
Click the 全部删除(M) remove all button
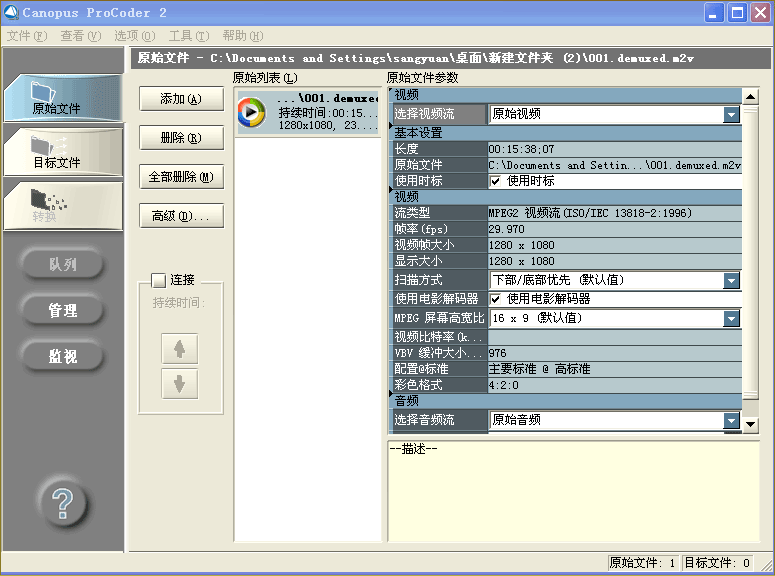pos(181,177)
